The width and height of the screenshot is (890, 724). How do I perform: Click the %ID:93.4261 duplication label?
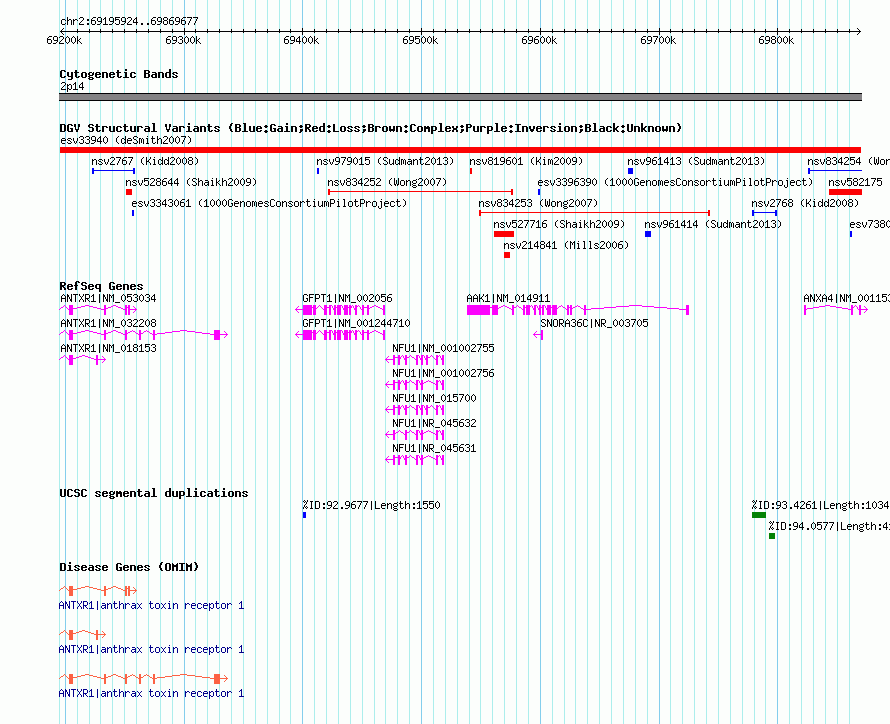tap(820, 505)
